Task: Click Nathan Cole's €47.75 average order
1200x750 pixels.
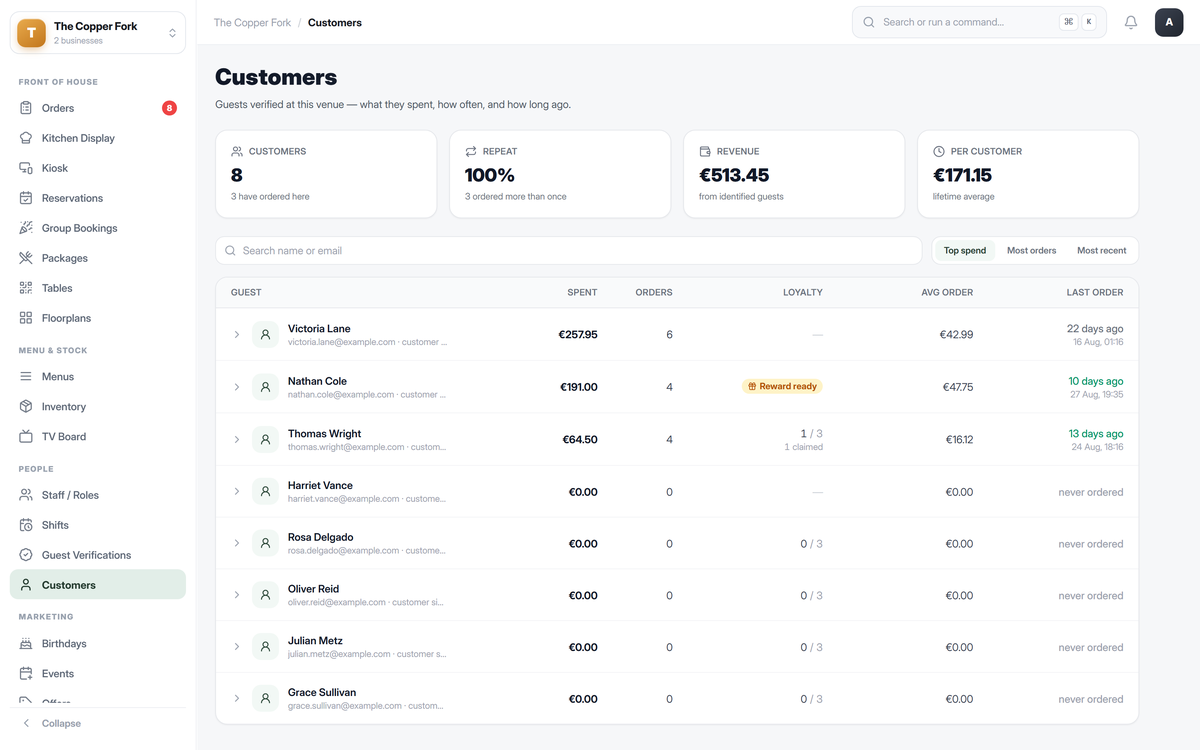Action: tap(957, 387)
